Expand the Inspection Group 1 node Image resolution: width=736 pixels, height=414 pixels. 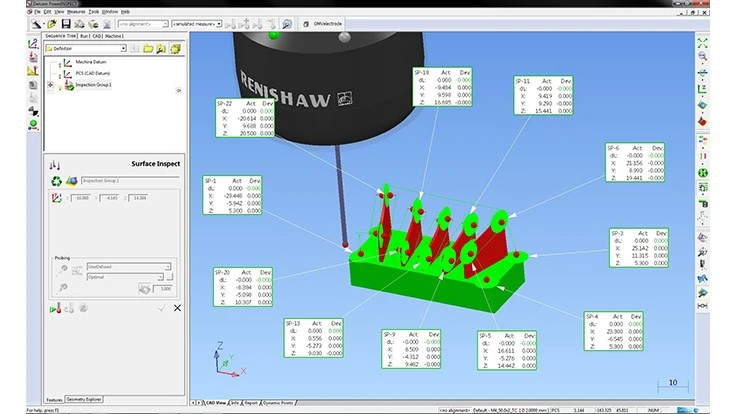(50, 85)
